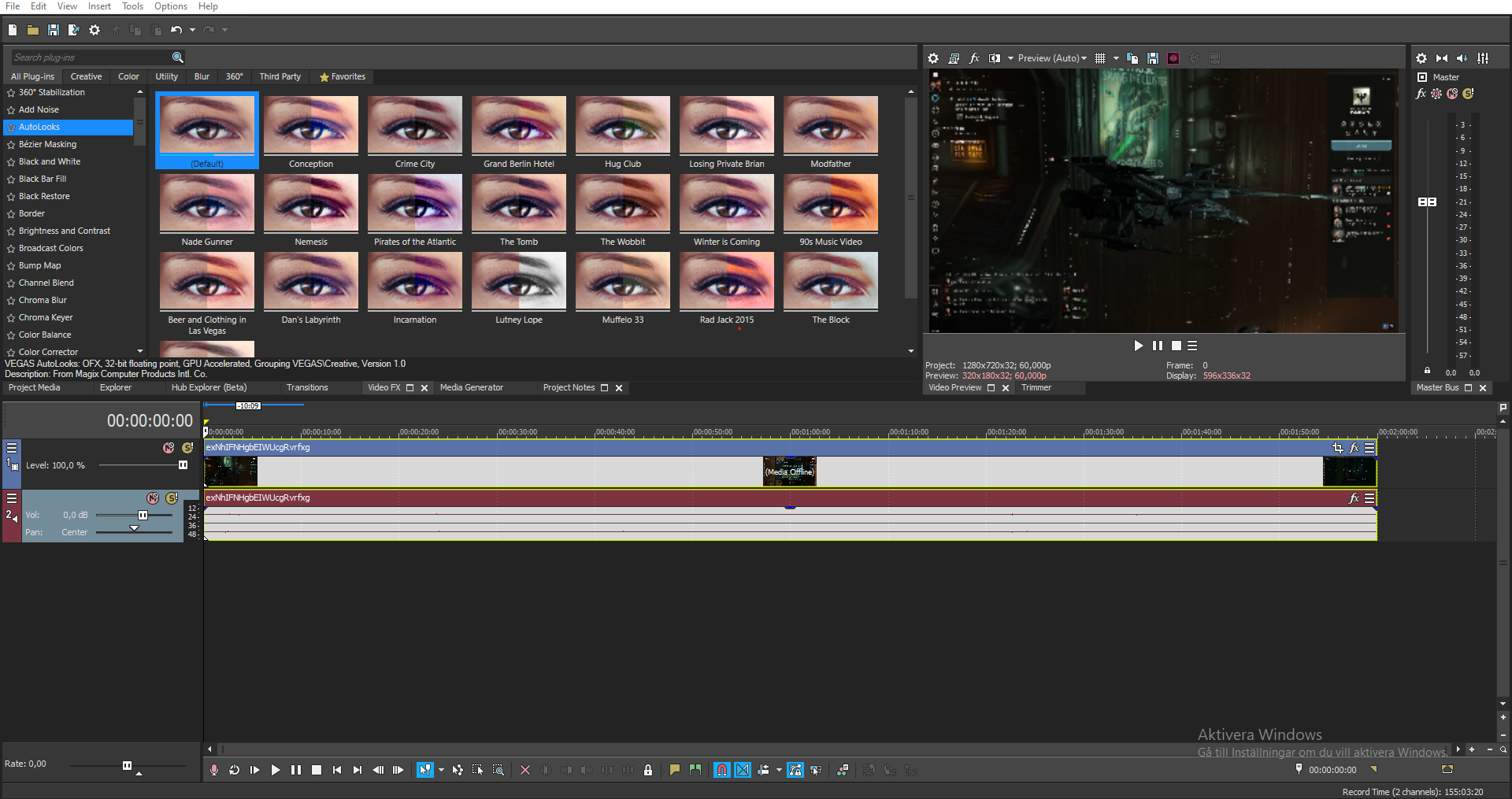Screen dimensions: 1512x799
Task: Insert a marker using the yellow marker icon
Action: point(674,770)
